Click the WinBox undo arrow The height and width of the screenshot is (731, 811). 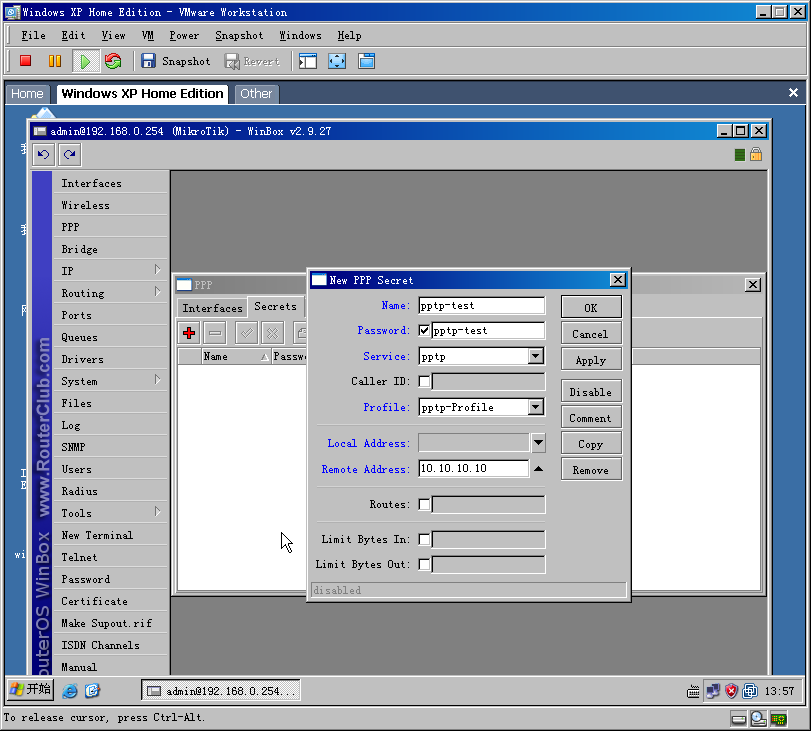coord(43,154)
